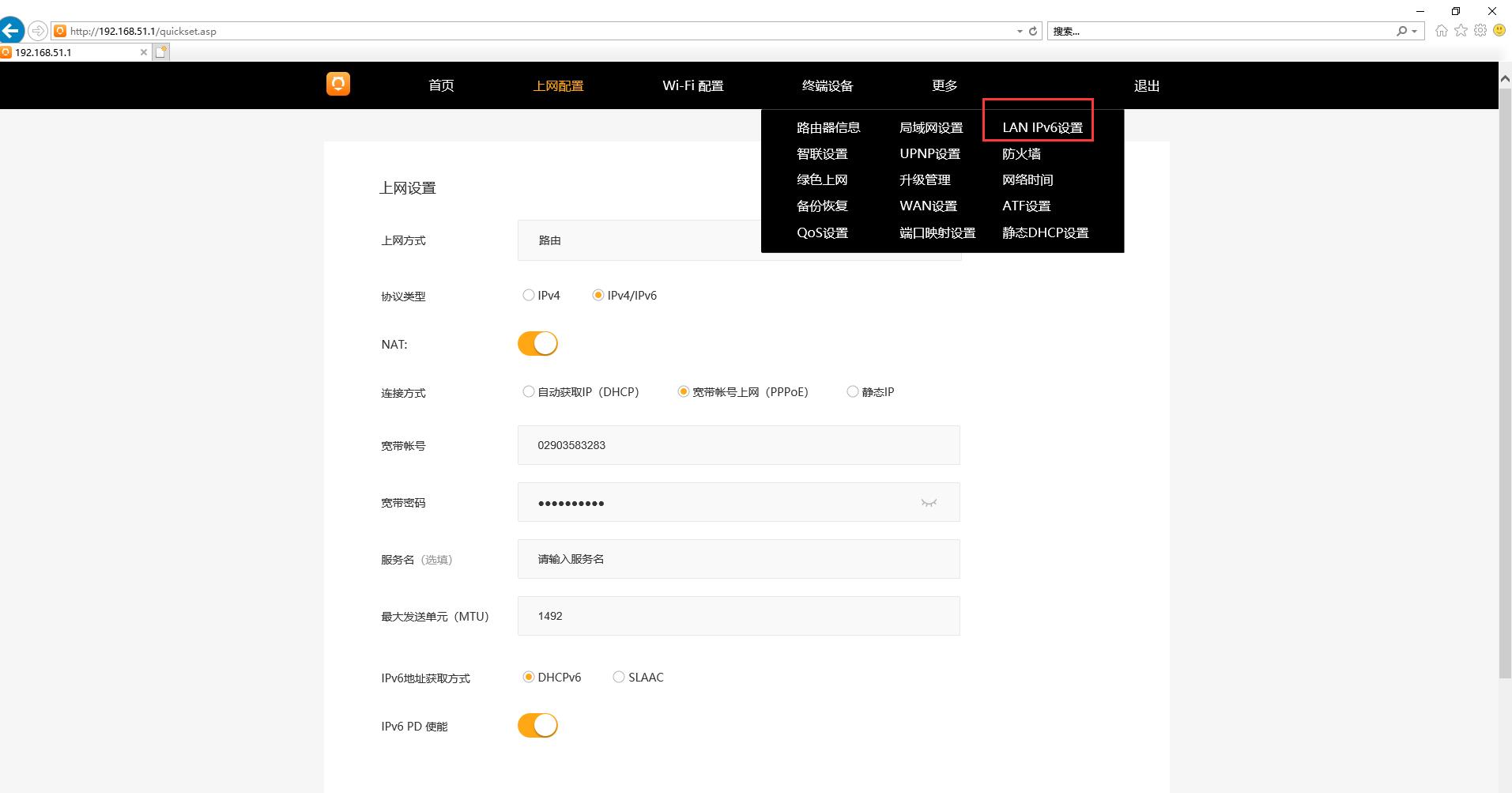Open the 更多 navigation menu
The height and width of the screenshot is (793, 1512).
[945, 85]
